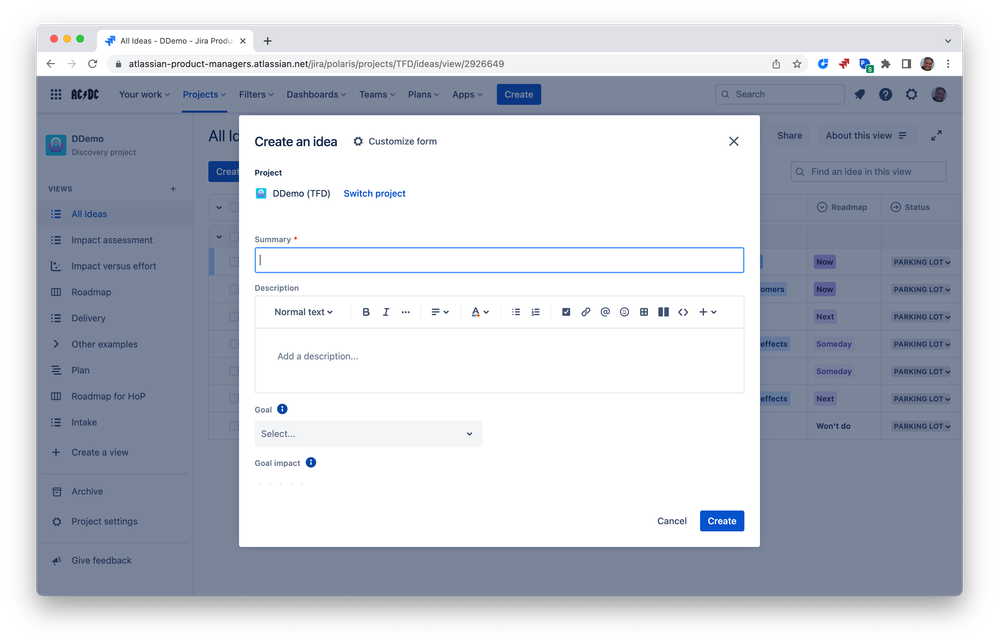Open Projects menu
The image size is (999, 644).
coord(204,94)
